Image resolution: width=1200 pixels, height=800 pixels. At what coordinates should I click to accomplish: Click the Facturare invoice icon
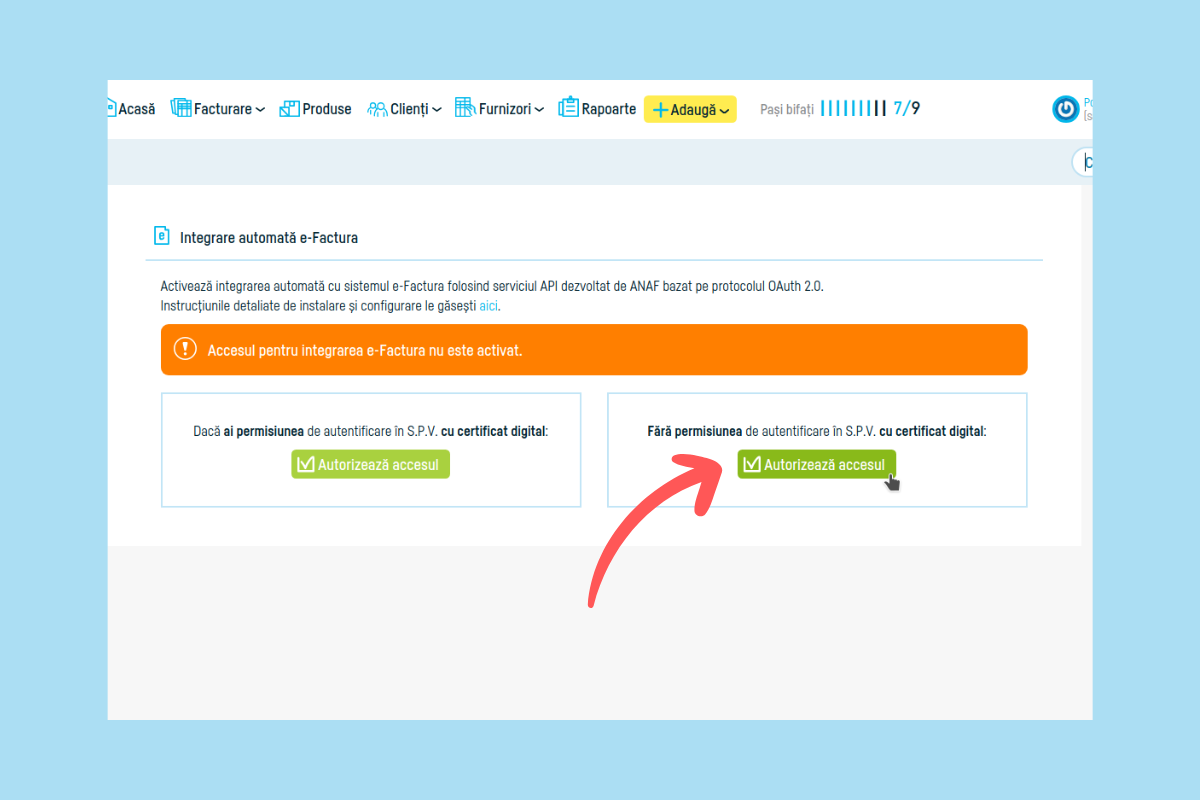tap(181, 108)
